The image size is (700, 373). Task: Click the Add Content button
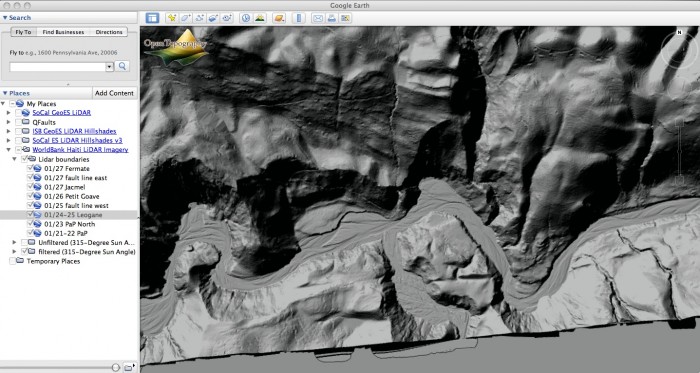tap(114, 93)
